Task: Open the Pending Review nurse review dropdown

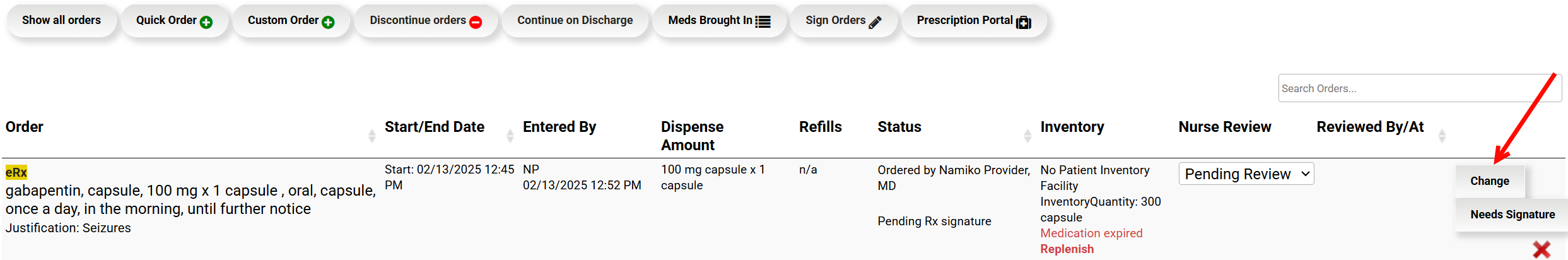Action: tap(1246, 174)
